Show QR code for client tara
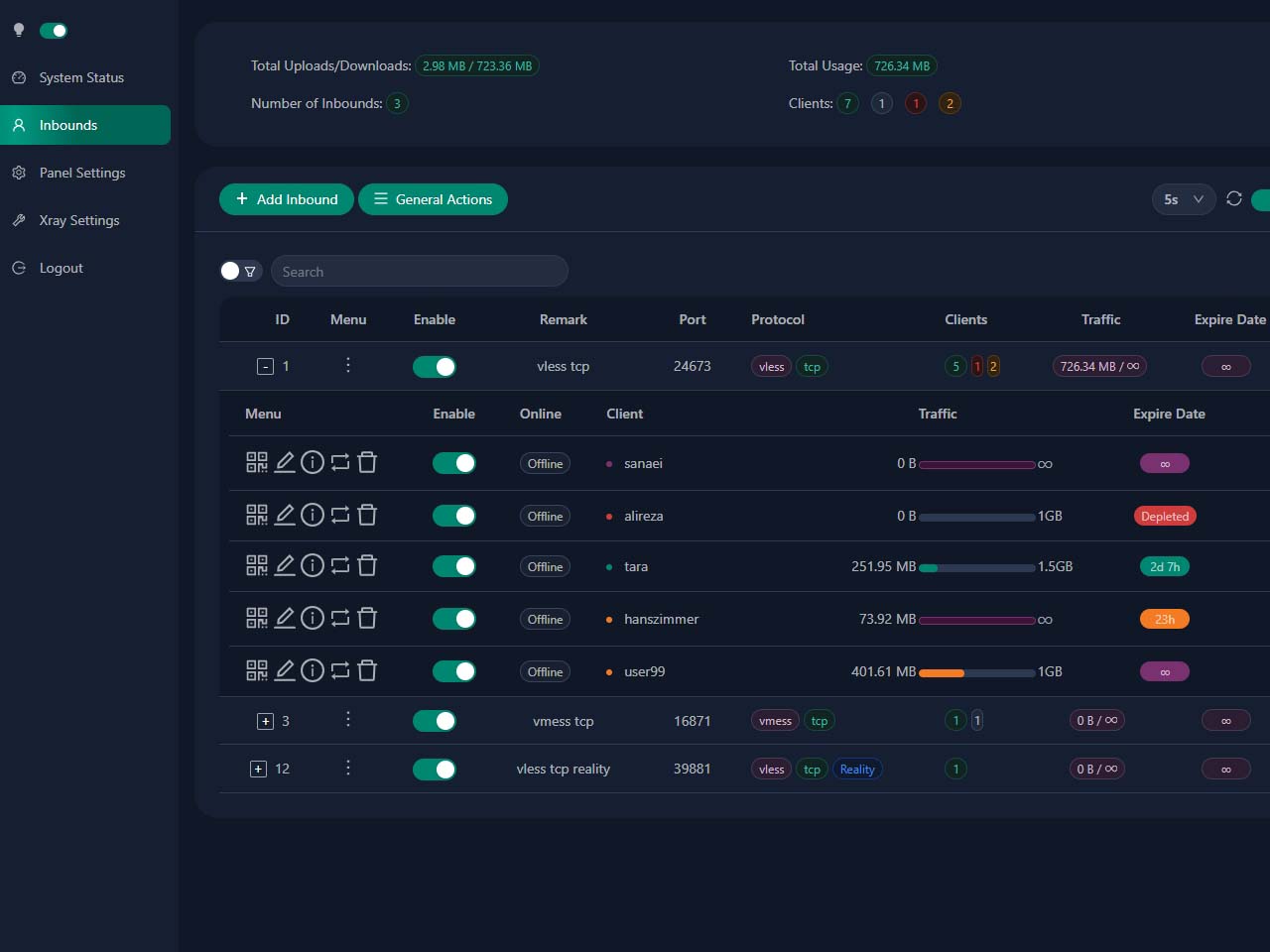The width and height of the screenshot is (1270, 952). [x=257, y=565]
